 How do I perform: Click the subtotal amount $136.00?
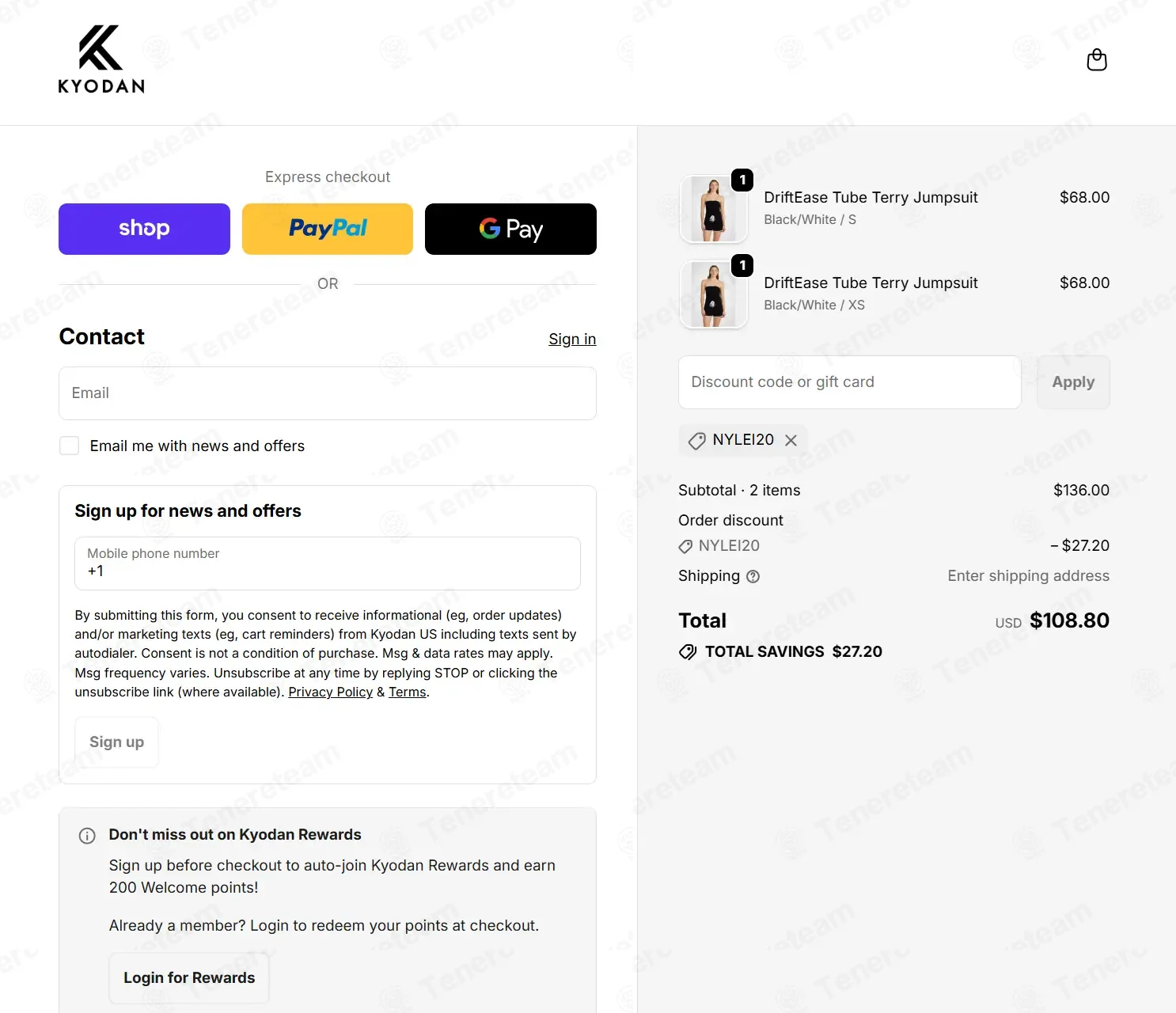1081,491
